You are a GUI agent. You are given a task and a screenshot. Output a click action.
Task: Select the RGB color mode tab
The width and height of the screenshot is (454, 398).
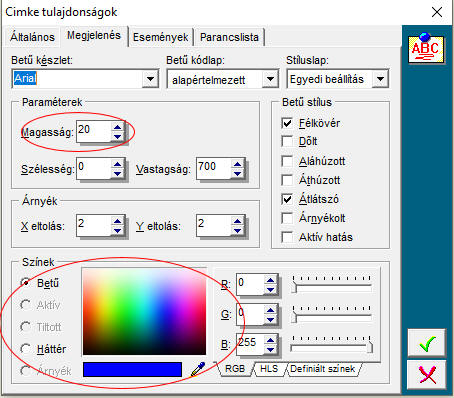[x=235, y=369]
